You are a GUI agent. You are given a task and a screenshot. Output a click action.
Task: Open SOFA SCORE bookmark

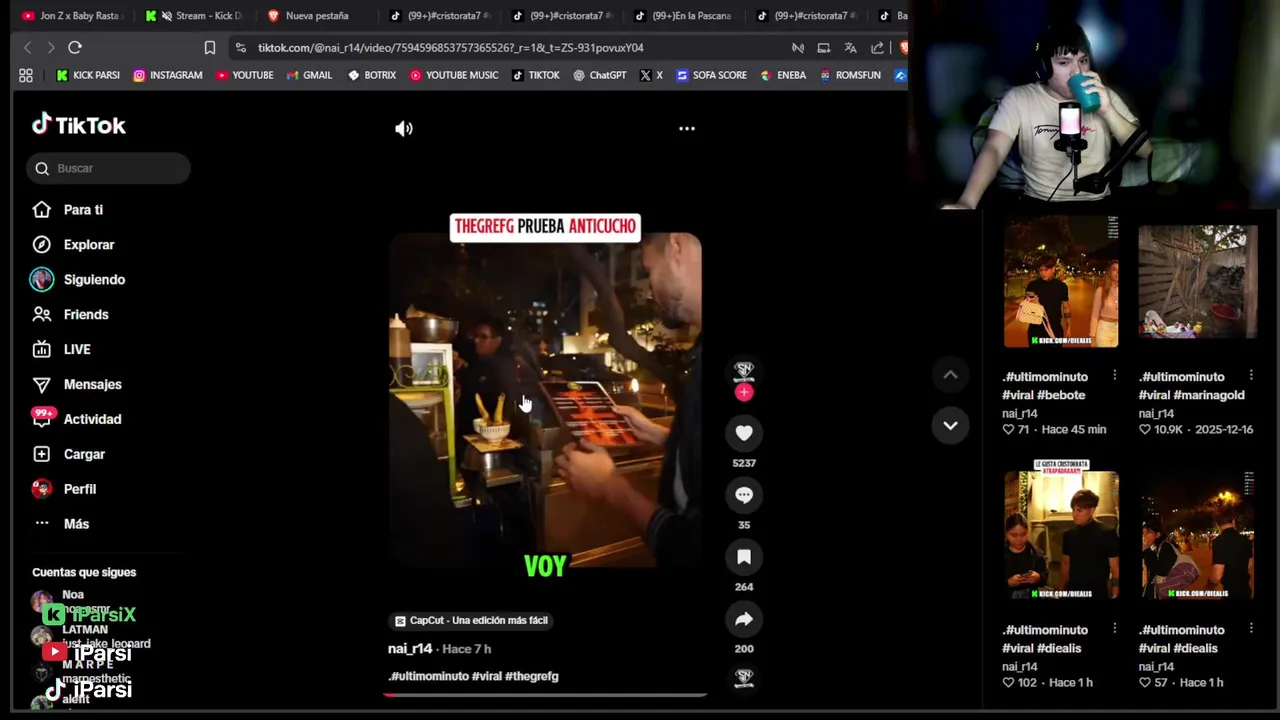pyautogui.click(x=711, y=75)
